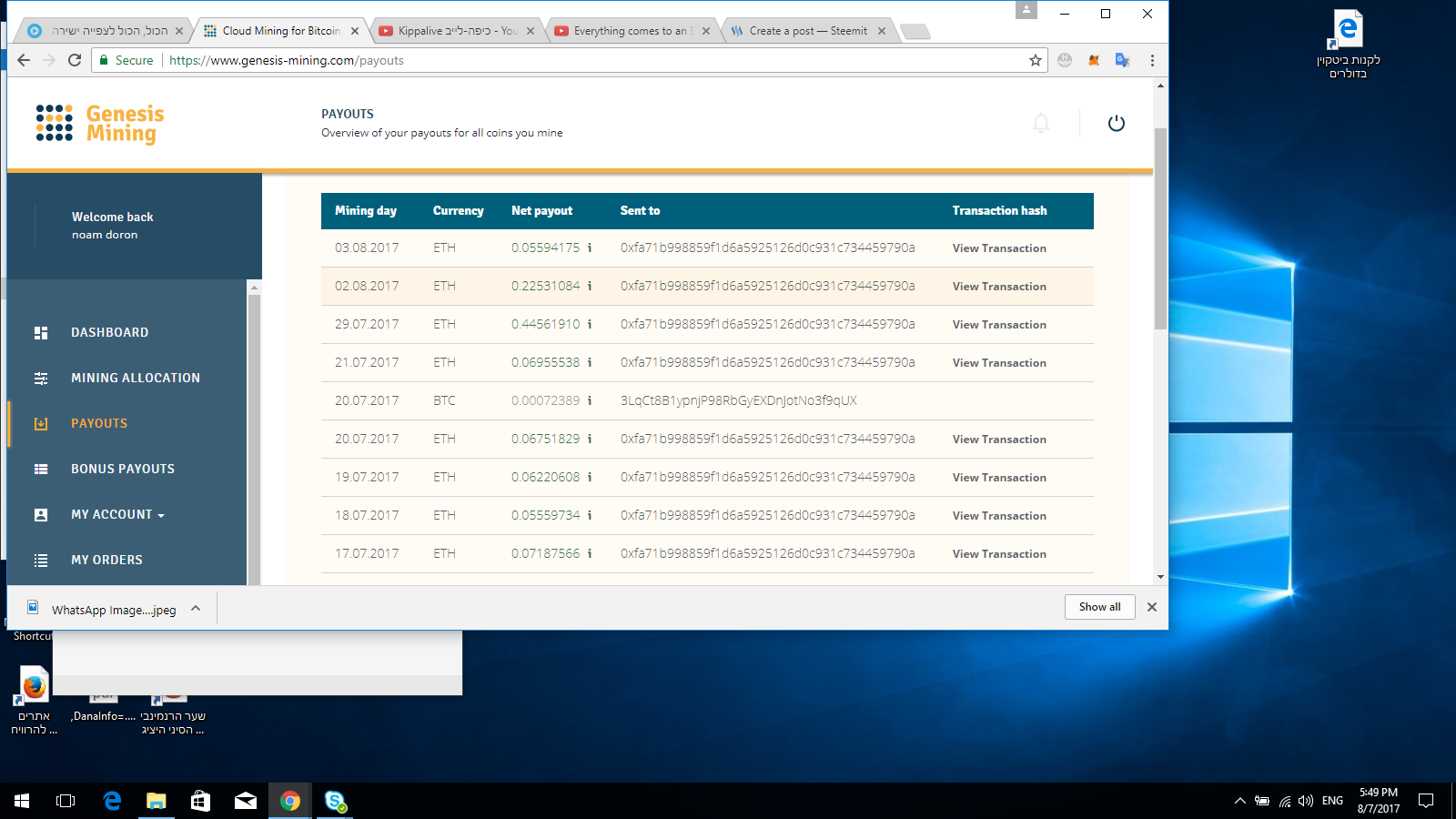Click info icon beside 0.06751829 payout
The image size is (1456, 819).
(x=590, y=439)
